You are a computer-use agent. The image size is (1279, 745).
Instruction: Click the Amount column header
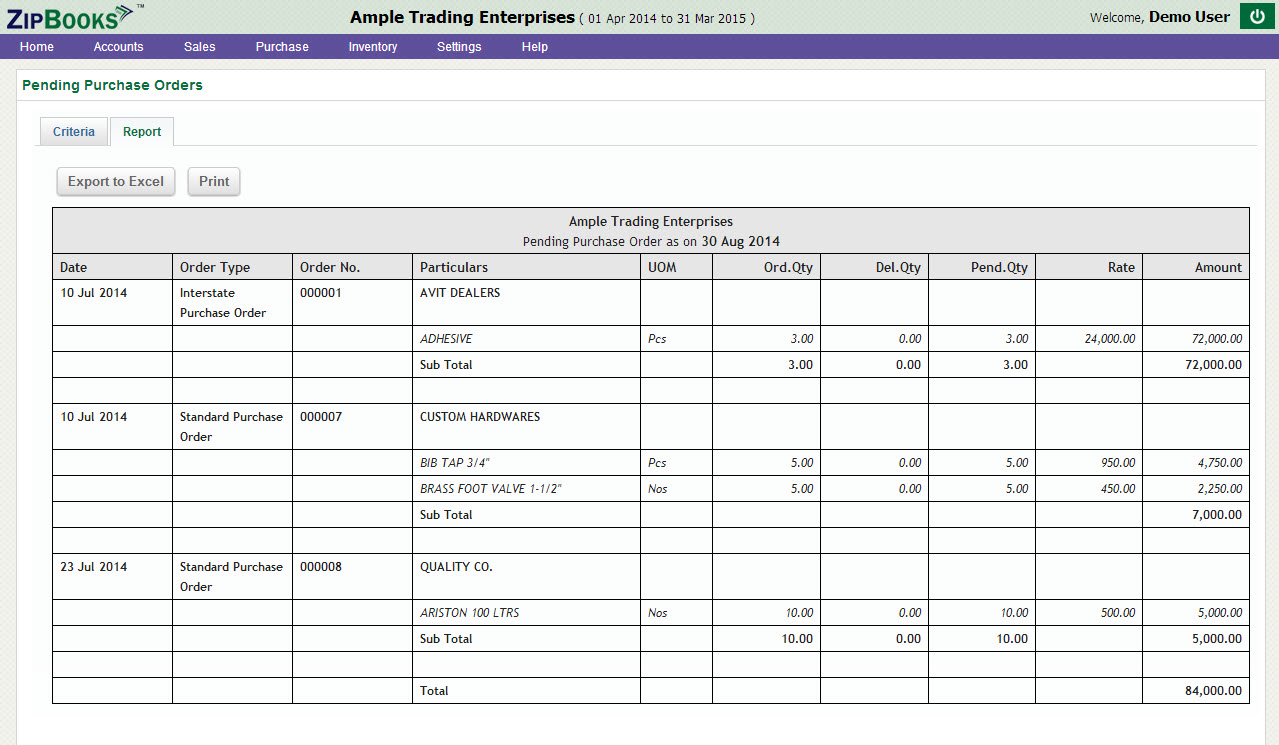[1218, 267]
